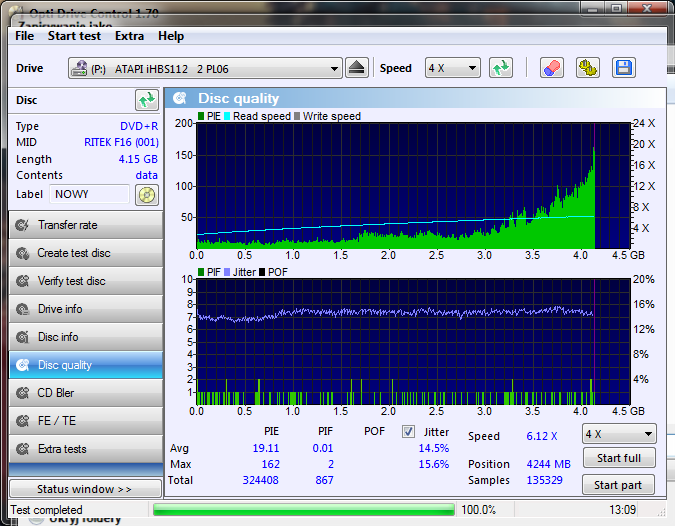Click the Disc quality header icon
The width and height of the screenshot is (675, 526).
tap(180, 98)
